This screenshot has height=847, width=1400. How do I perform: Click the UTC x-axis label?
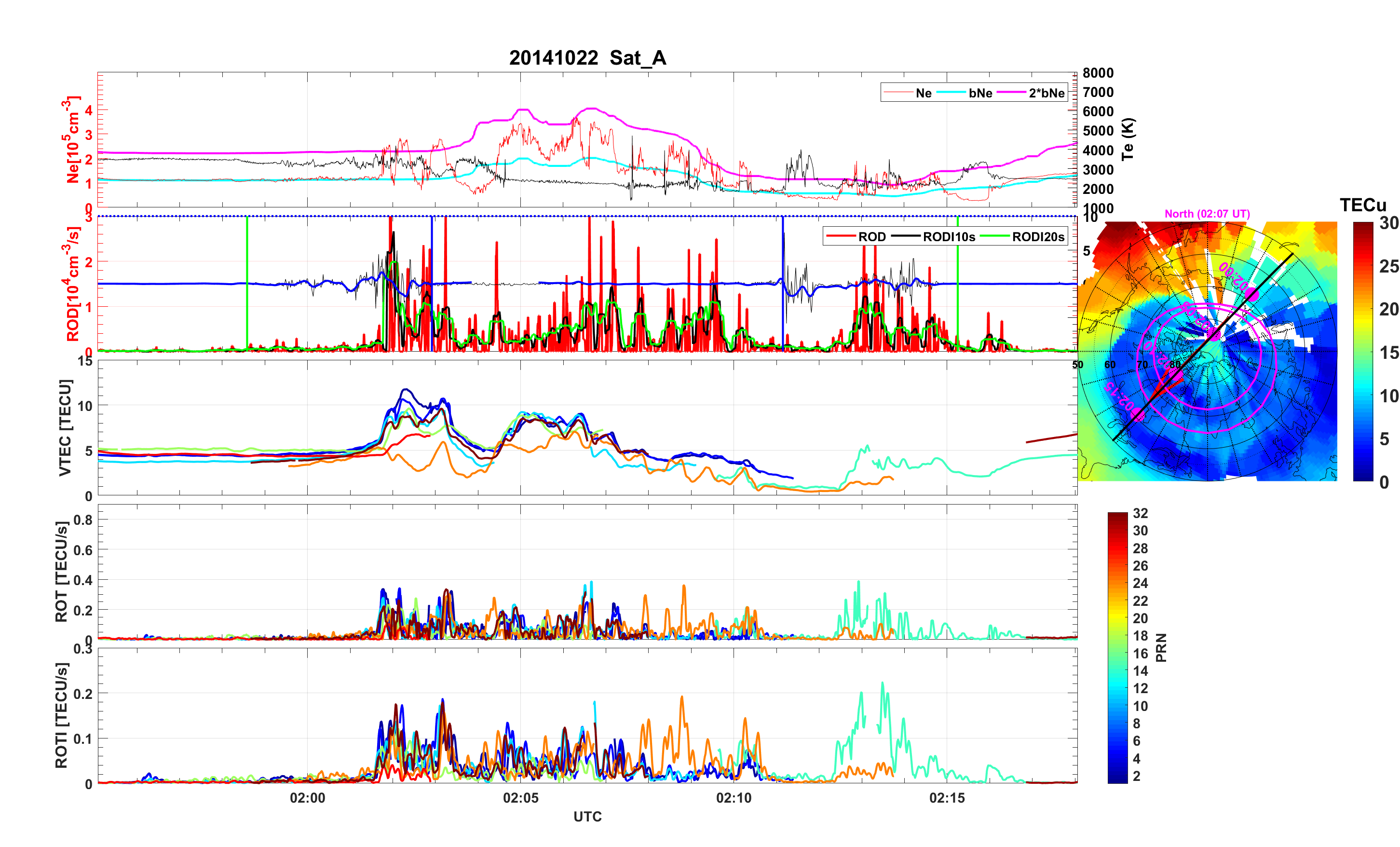587,817
